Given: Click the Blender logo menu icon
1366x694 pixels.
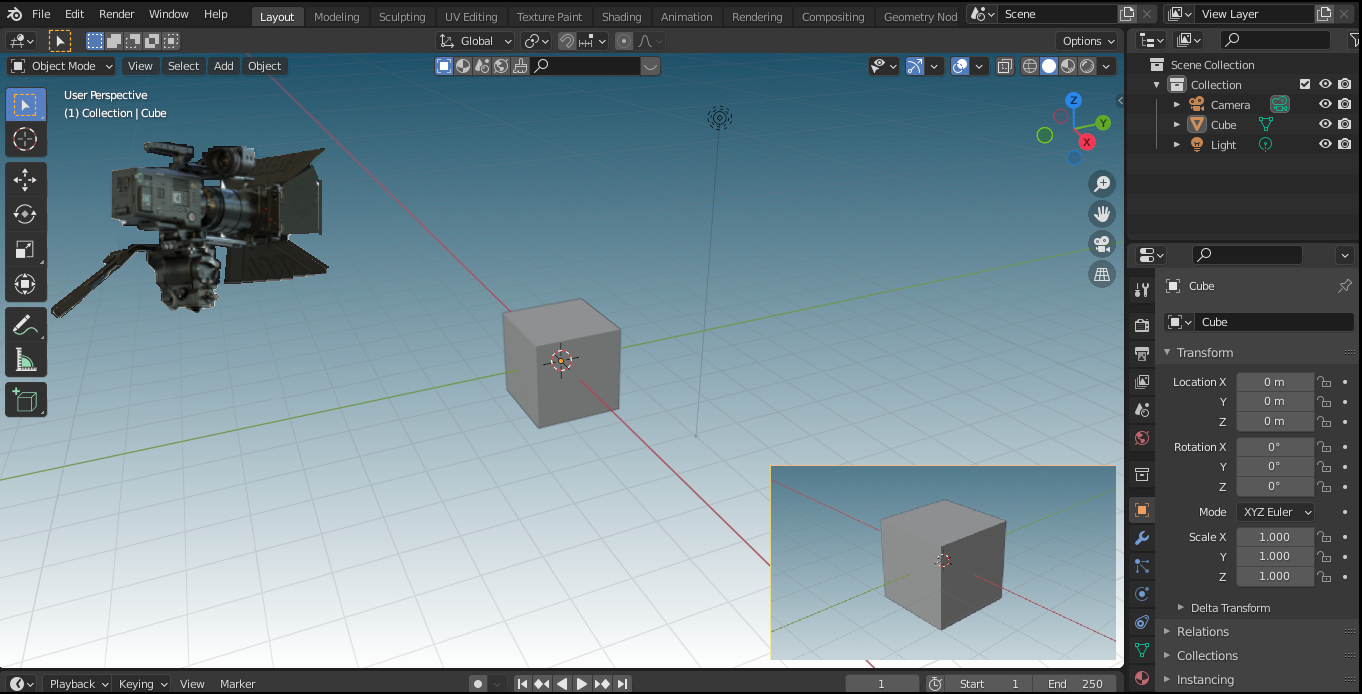Looking at the screenshot, I should click(15, 14).
